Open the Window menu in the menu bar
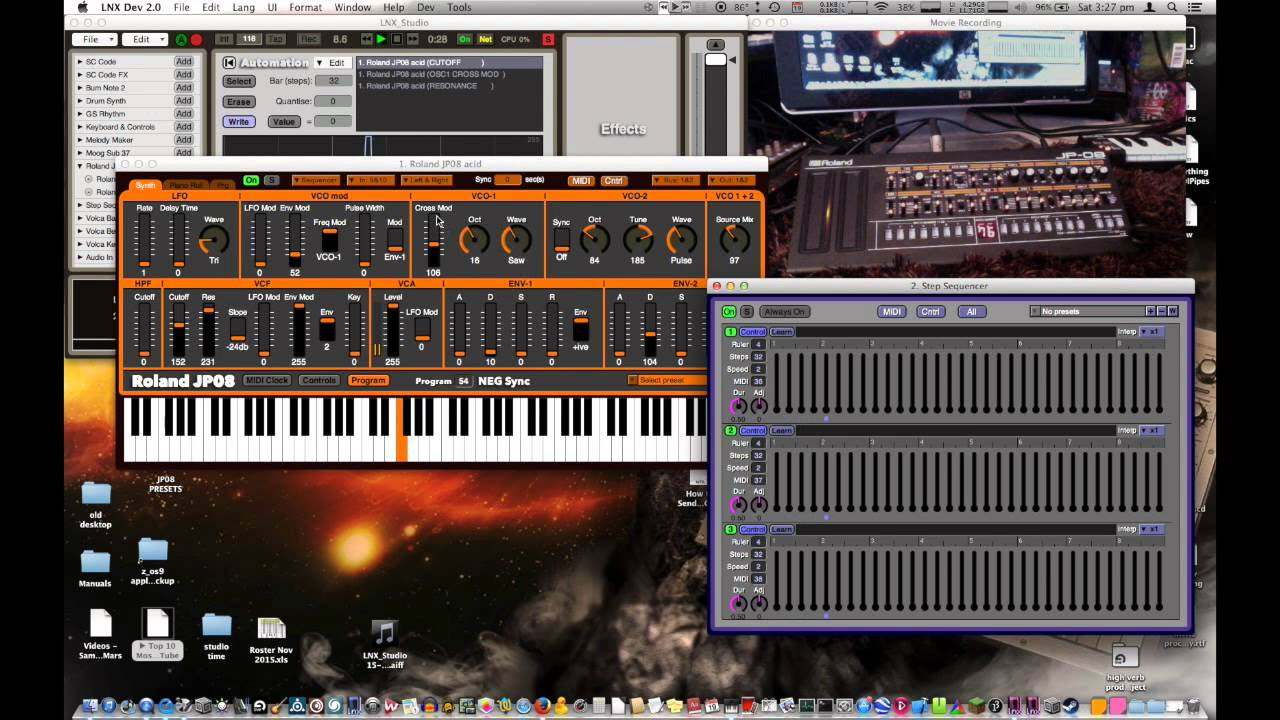This screenshot has width=1280, height=720. [353, 8]
